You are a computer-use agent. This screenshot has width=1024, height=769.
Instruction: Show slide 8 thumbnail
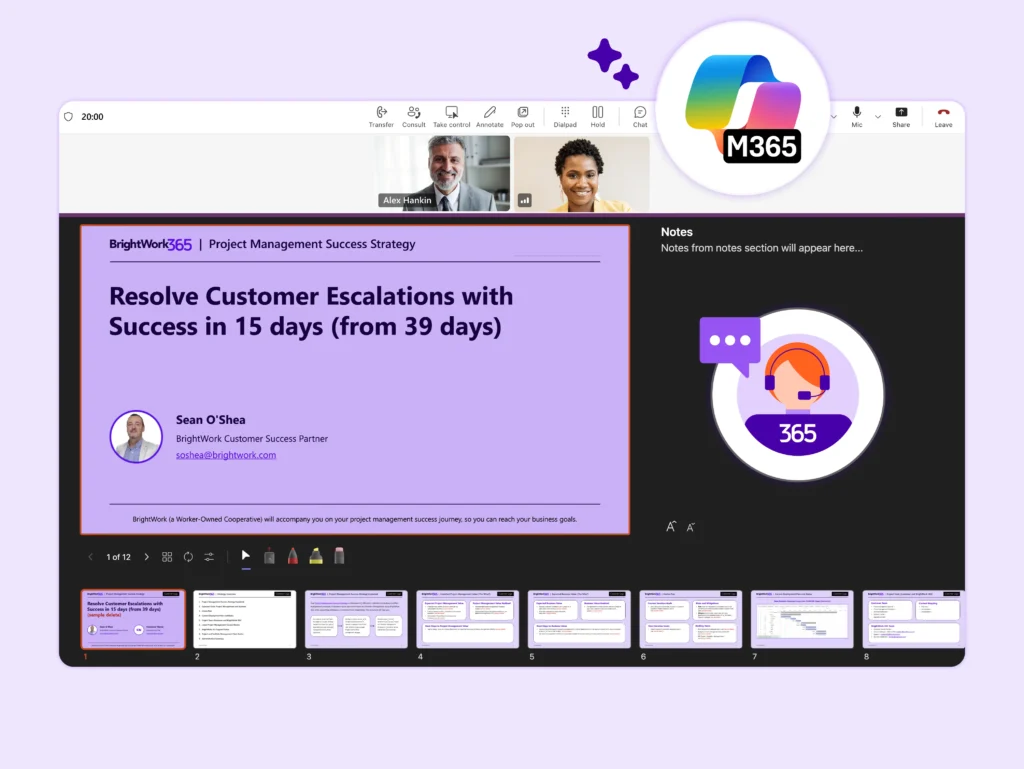point(914,619)
